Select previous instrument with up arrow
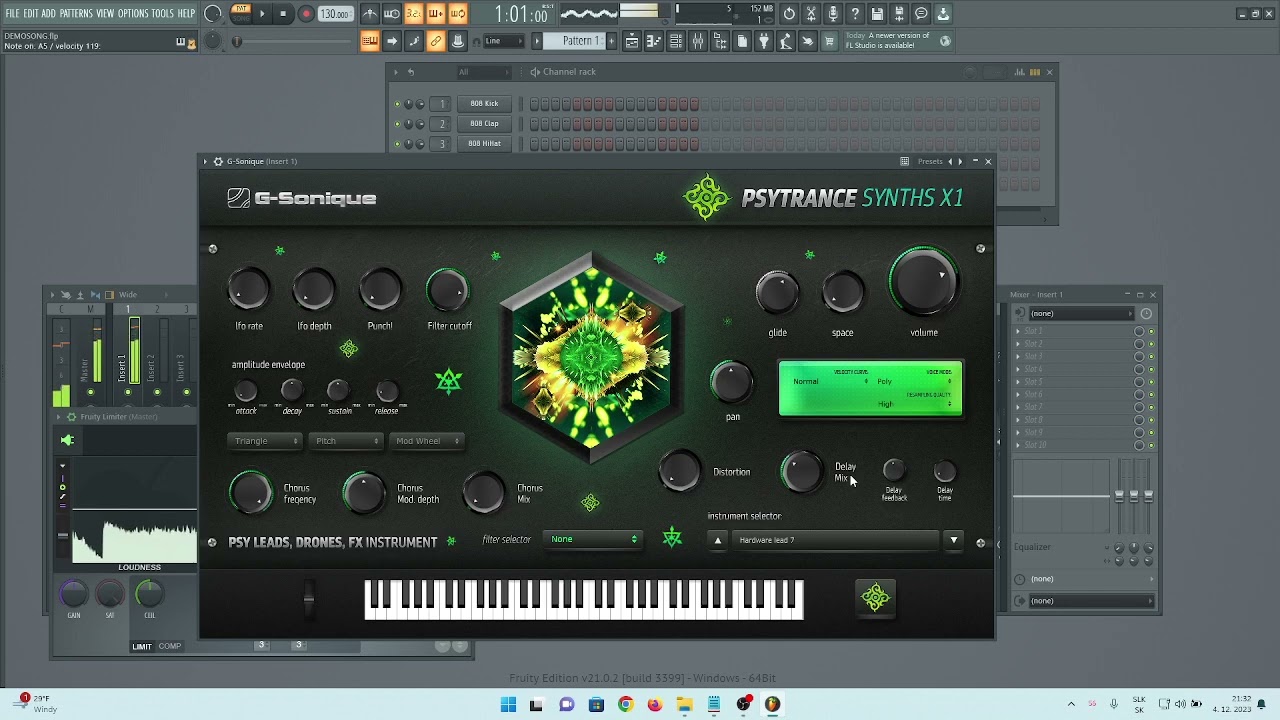Screen dimensions: 1280x720 pos(717,540)
